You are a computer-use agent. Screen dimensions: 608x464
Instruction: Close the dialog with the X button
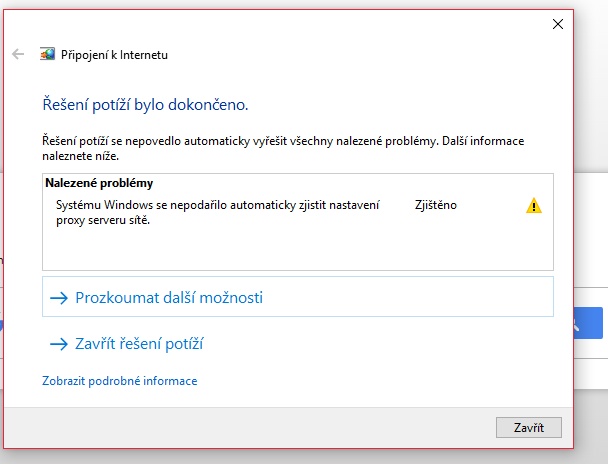pos(557,24)
